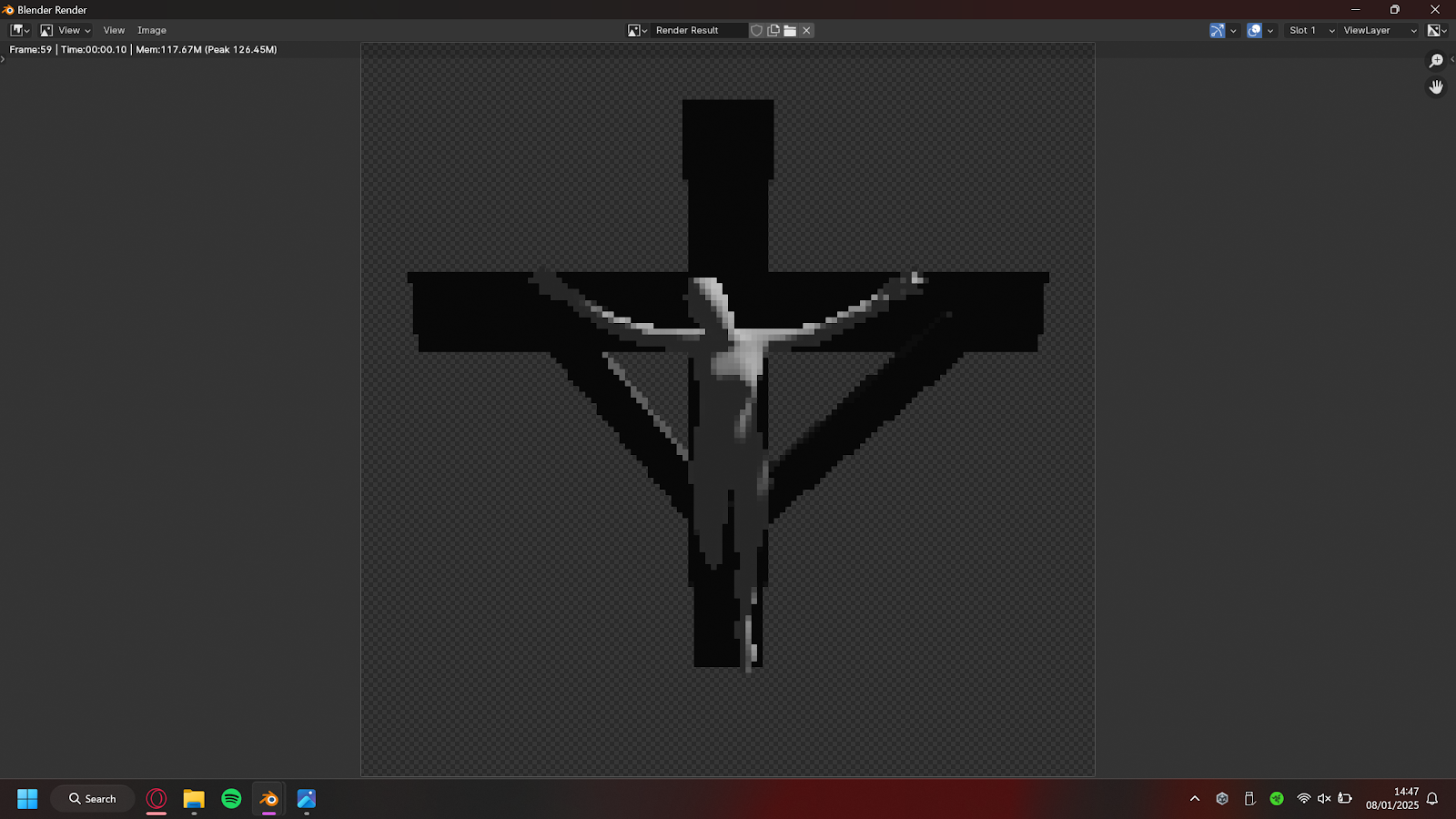This screenshot has width=1456, height=819.
Task: Open the Slot 1 render slot dropdown
Action: pyautogui.click(x=1310, y=30)
